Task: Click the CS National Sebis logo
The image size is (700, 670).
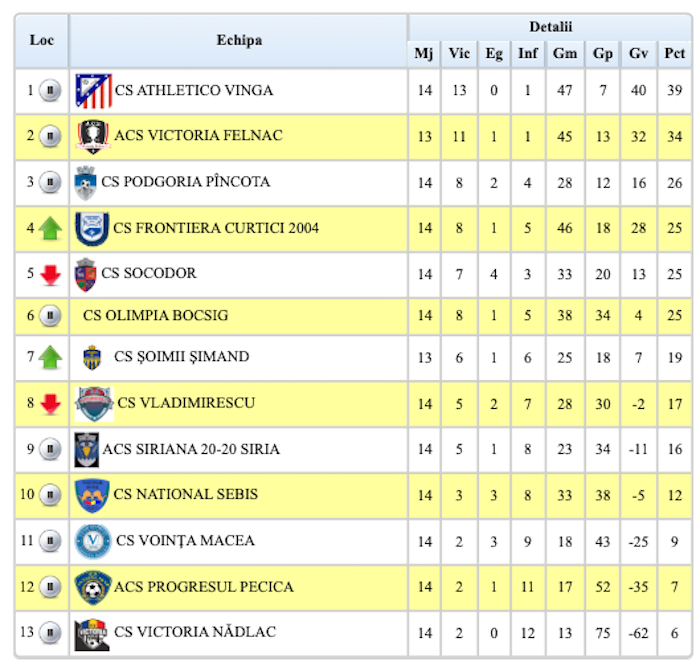Action: pos(92,494)
